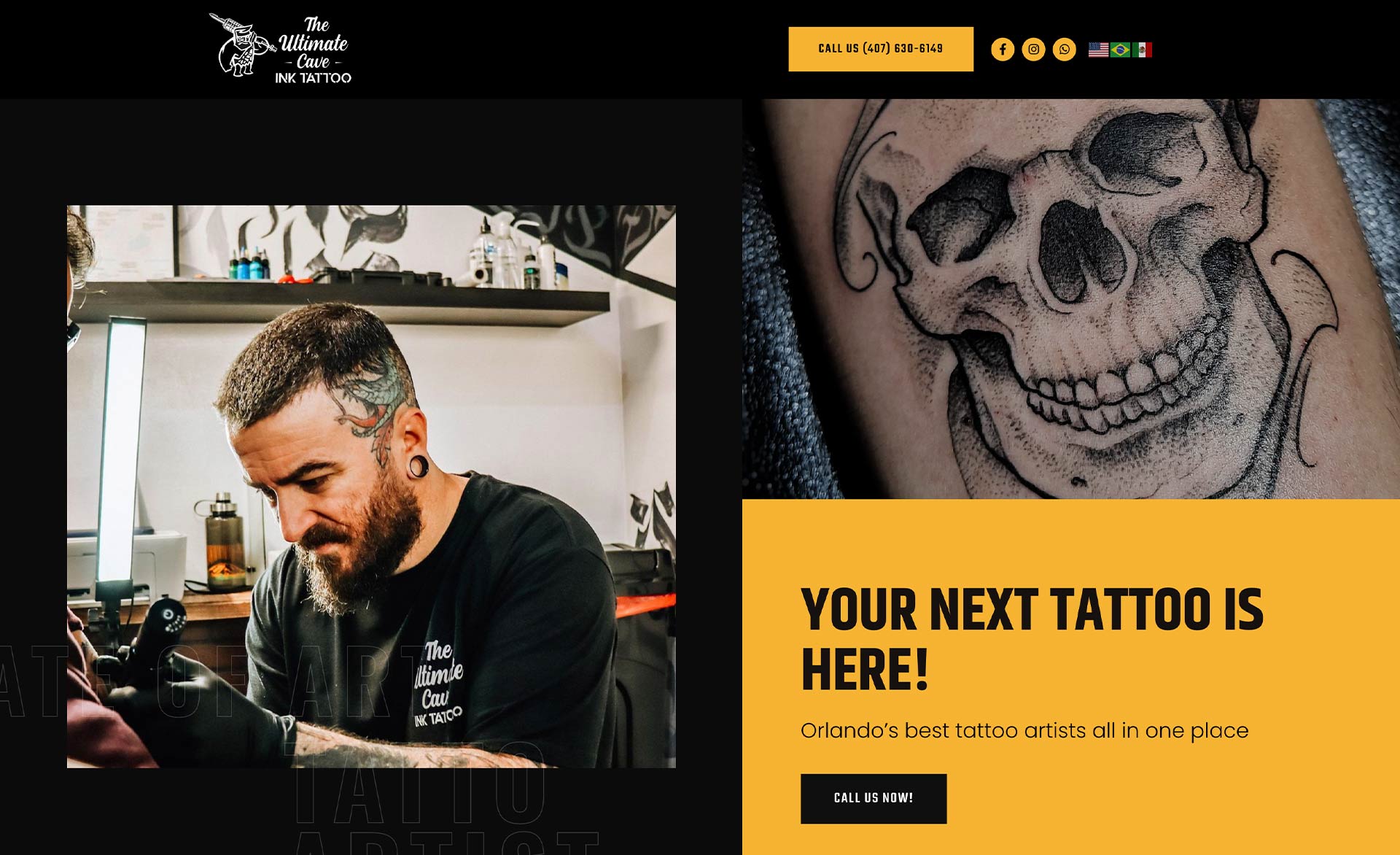1400x855 pixels.
Task: Click the "Your Next Tattoo Is Here!" heading
Action: point(1032,640)
